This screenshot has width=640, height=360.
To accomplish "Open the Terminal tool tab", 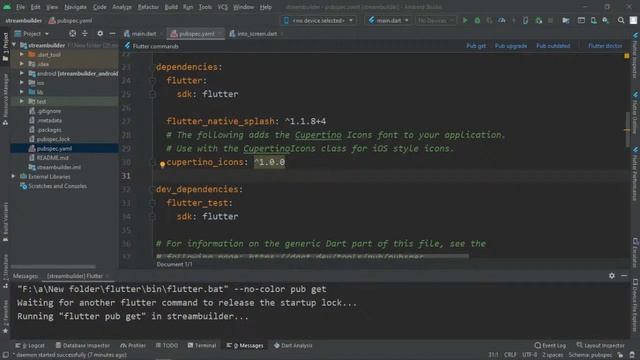I will pos(202,345).
